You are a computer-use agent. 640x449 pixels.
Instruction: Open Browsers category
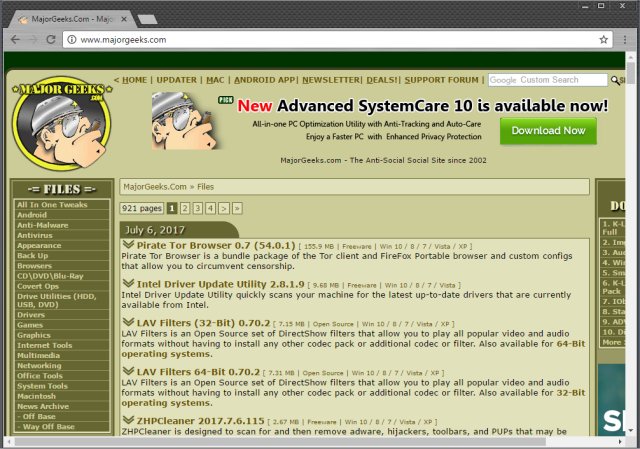click(x=62, y=266)
